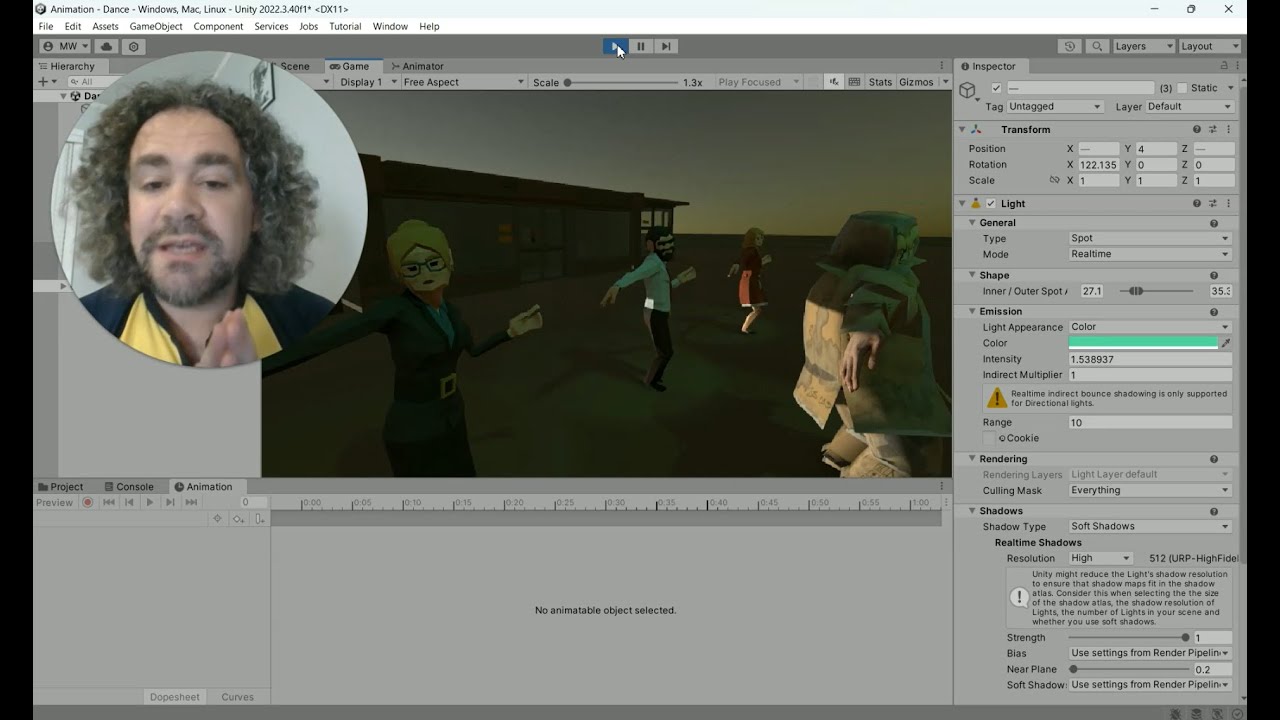Toggle the Cookie checkbox
Image resolution: width=1280 pixels, height=720 pixels.
(x=989, y=438)
